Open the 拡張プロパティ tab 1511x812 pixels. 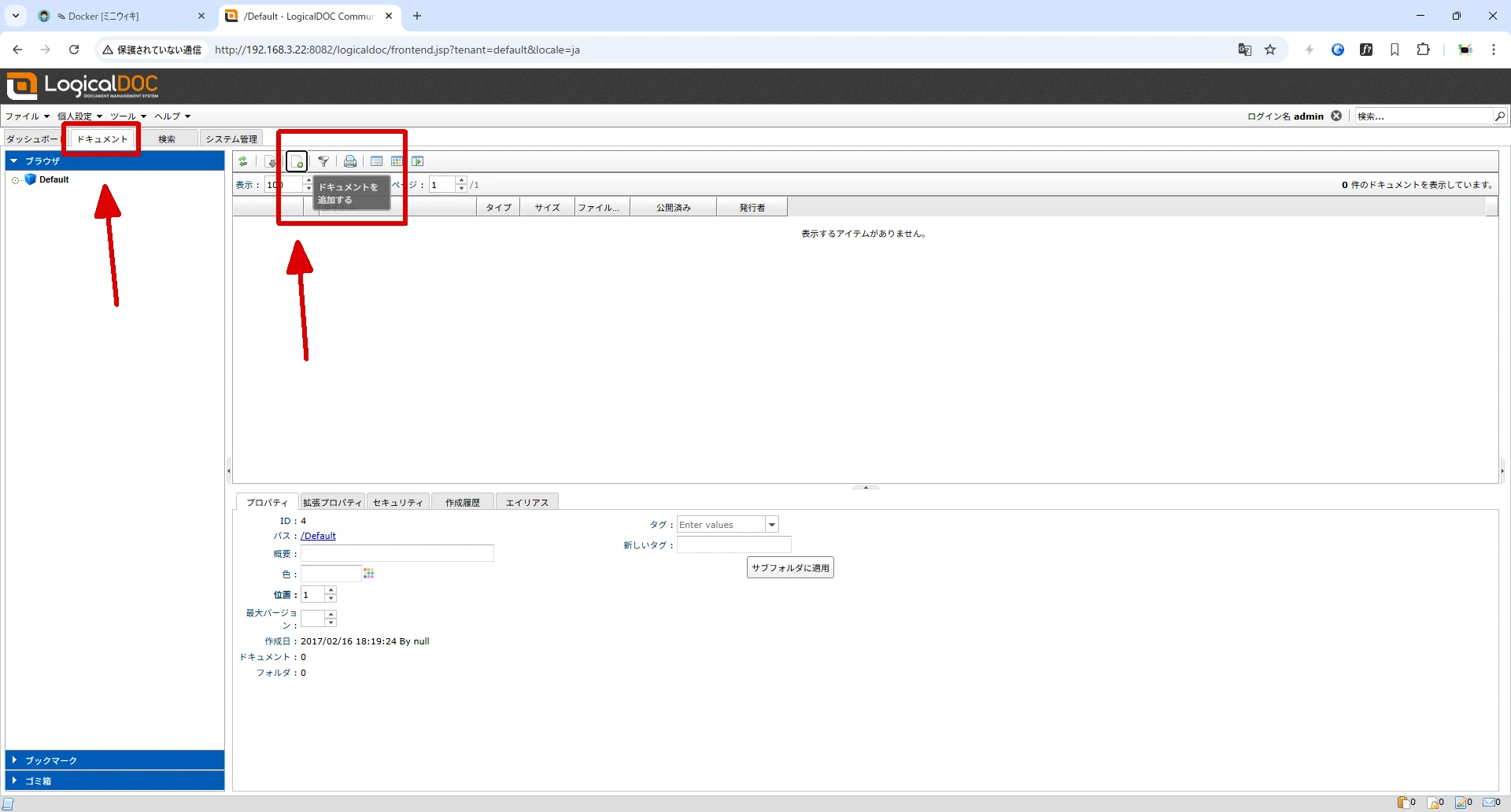tap(332, 502)
